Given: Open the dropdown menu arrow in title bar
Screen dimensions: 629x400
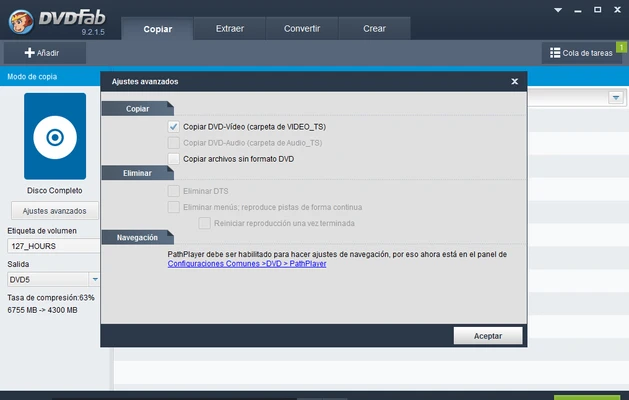Looking at the screenshot, I should point(558,10).
